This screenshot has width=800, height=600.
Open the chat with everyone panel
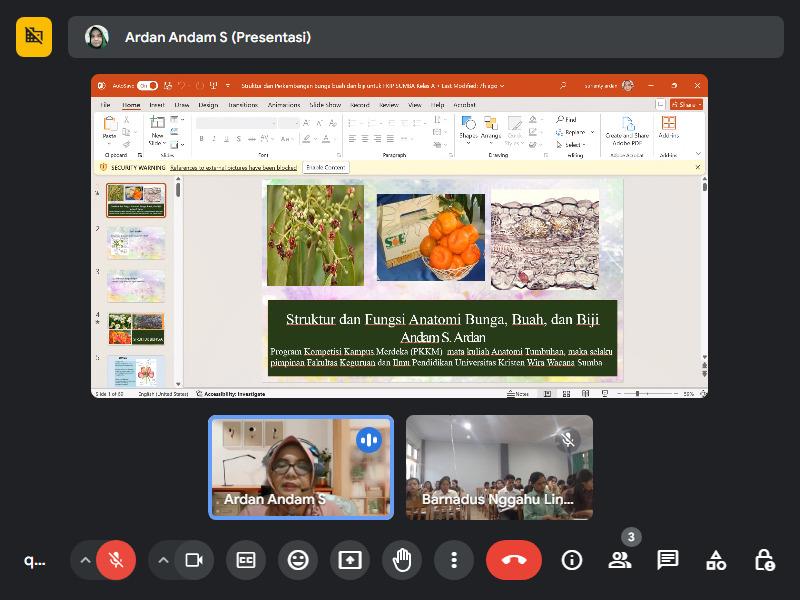(668, 560)
